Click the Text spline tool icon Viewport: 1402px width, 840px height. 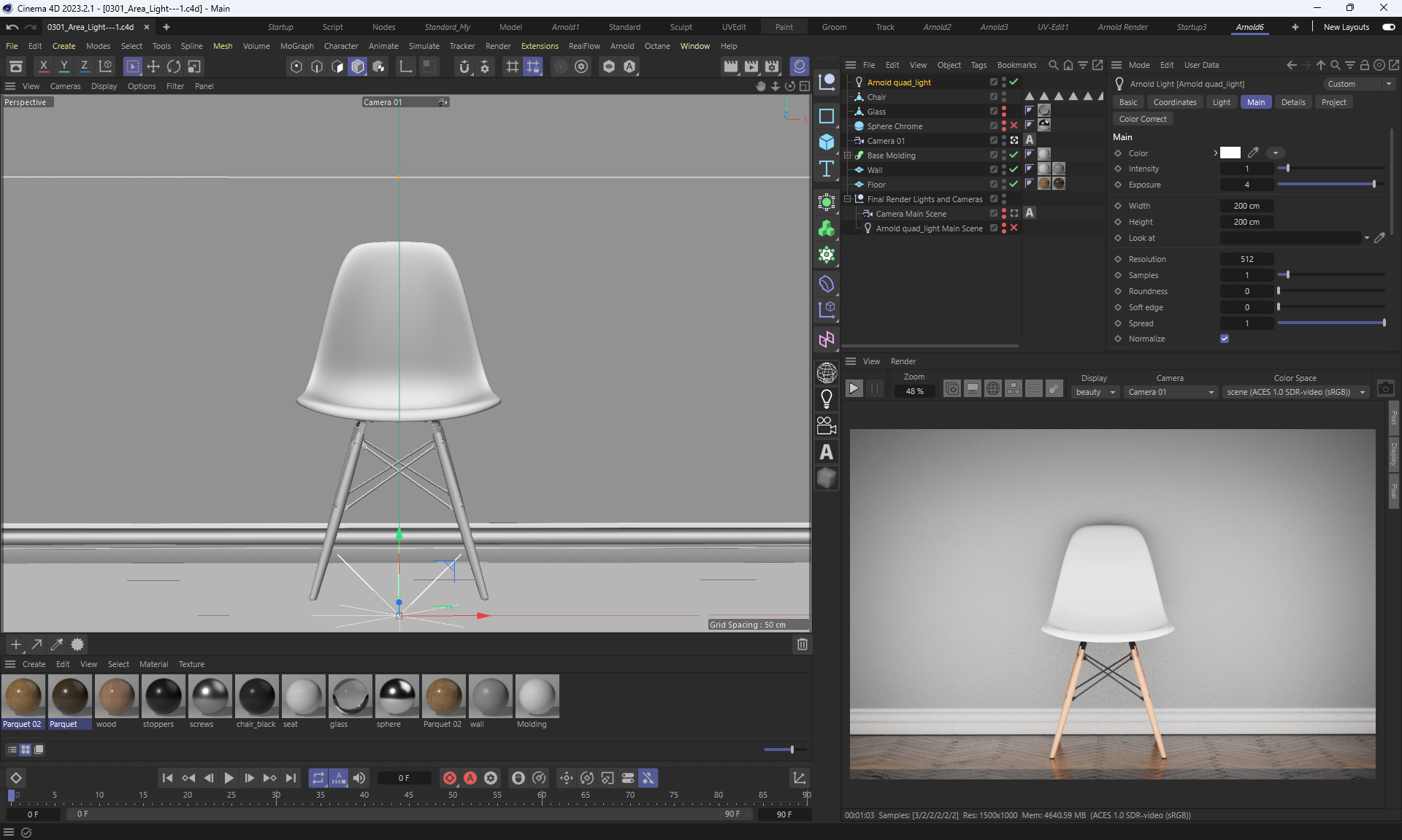click(x=827, y=169)
